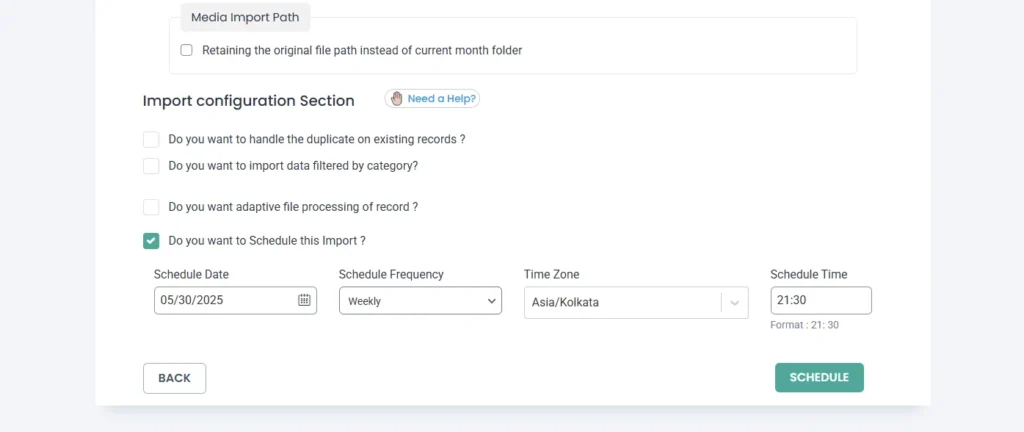Check the handle duplicate on existing records box
Image resolution: width=1024 pixels, height=432 pixels.
[151, 139]
